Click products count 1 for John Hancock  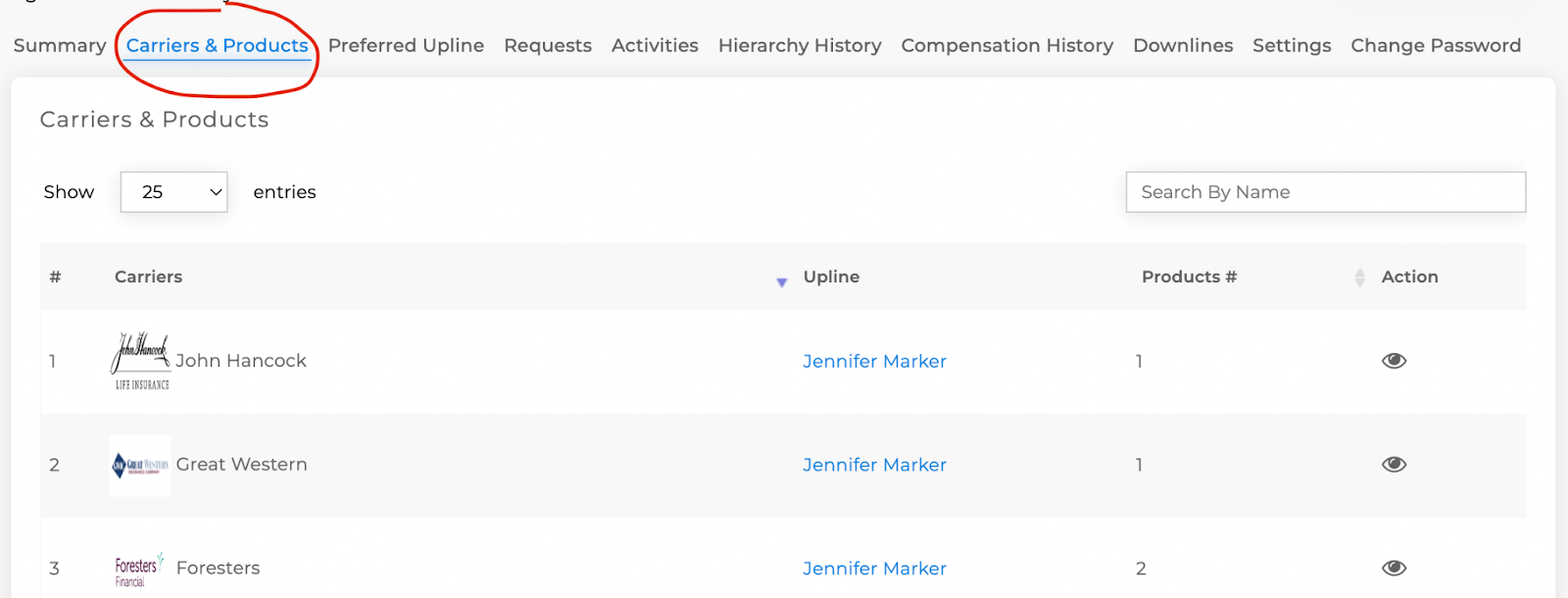[1139, 361]
